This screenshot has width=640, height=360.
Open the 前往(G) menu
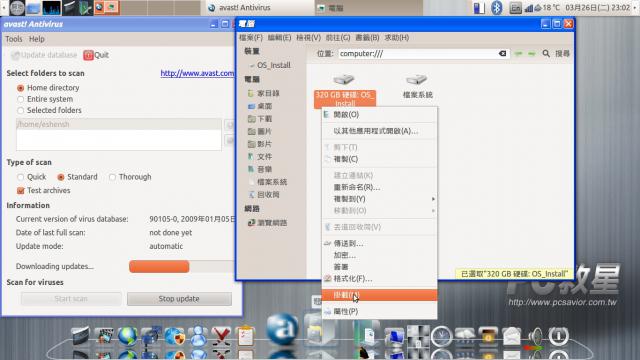(x=338, y=38)
